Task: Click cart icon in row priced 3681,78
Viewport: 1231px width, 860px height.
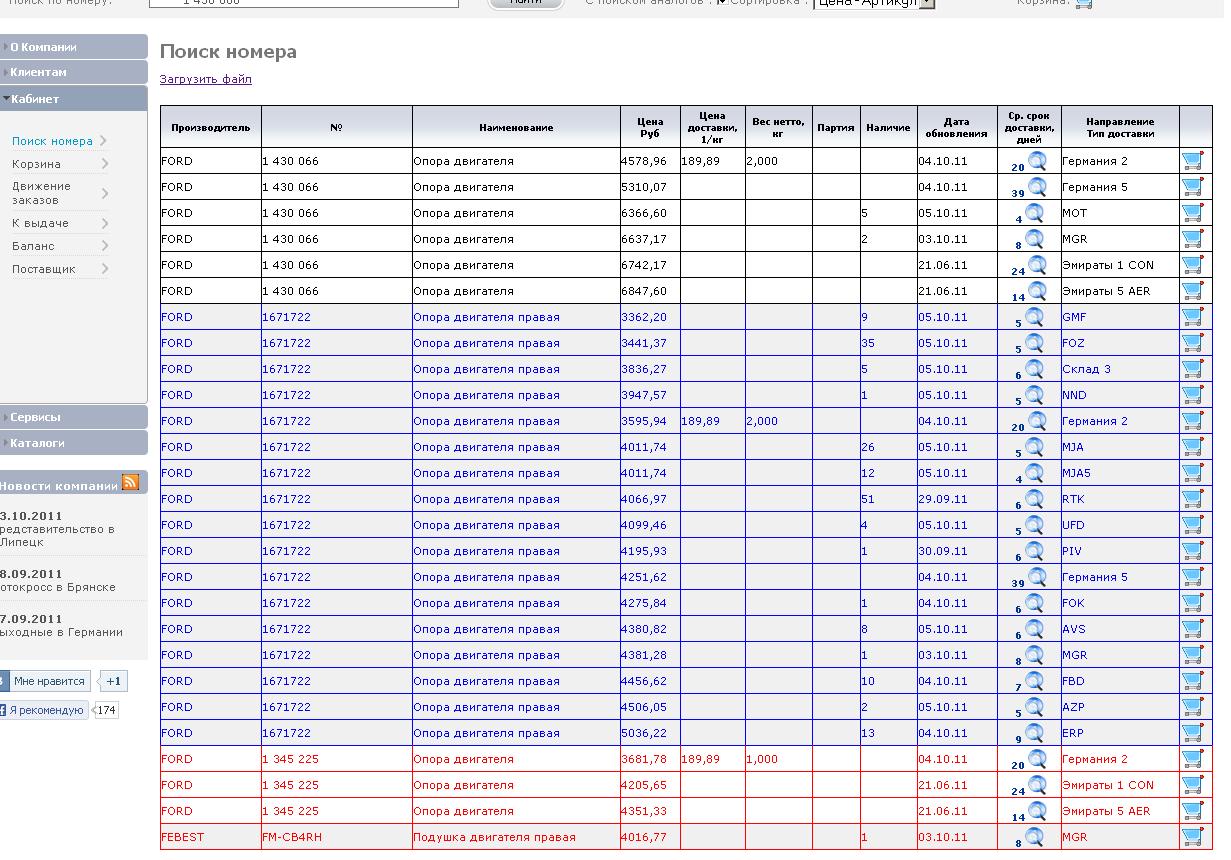Action: coord(1192,758)
